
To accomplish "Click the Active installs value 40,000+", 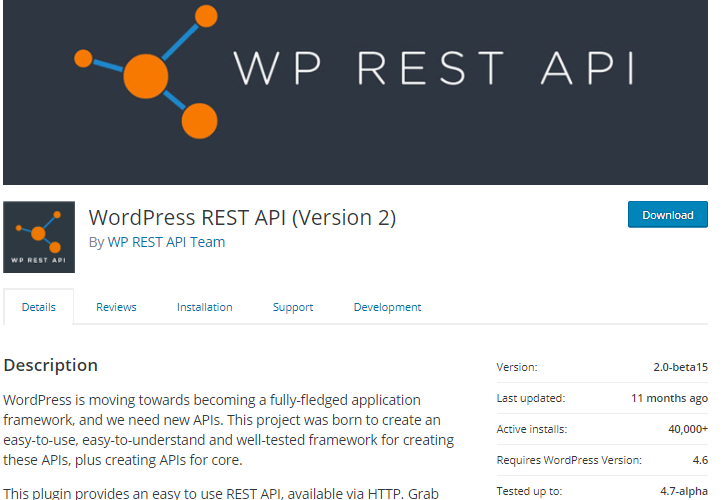I will [x=688, y=429].
